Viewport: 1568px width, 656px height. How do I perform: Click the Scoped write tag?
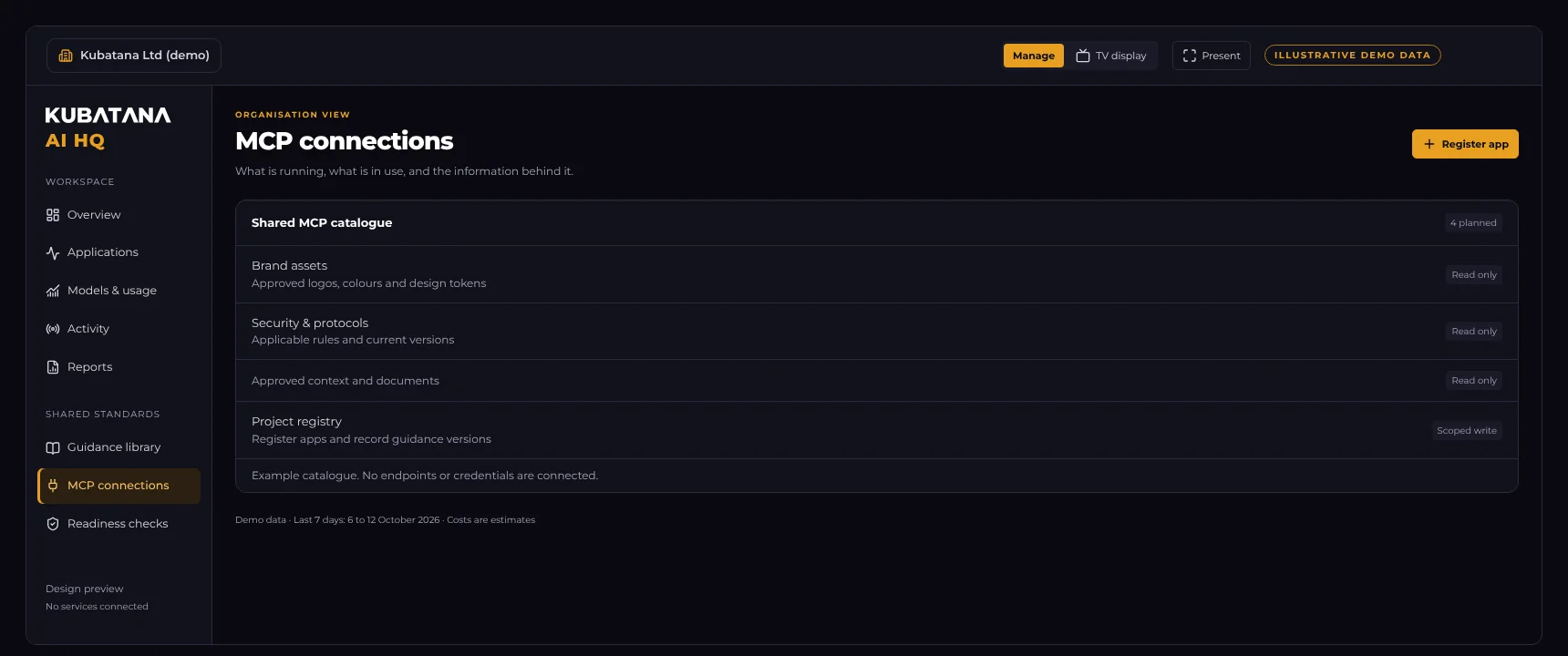[x=1467, y=431]
